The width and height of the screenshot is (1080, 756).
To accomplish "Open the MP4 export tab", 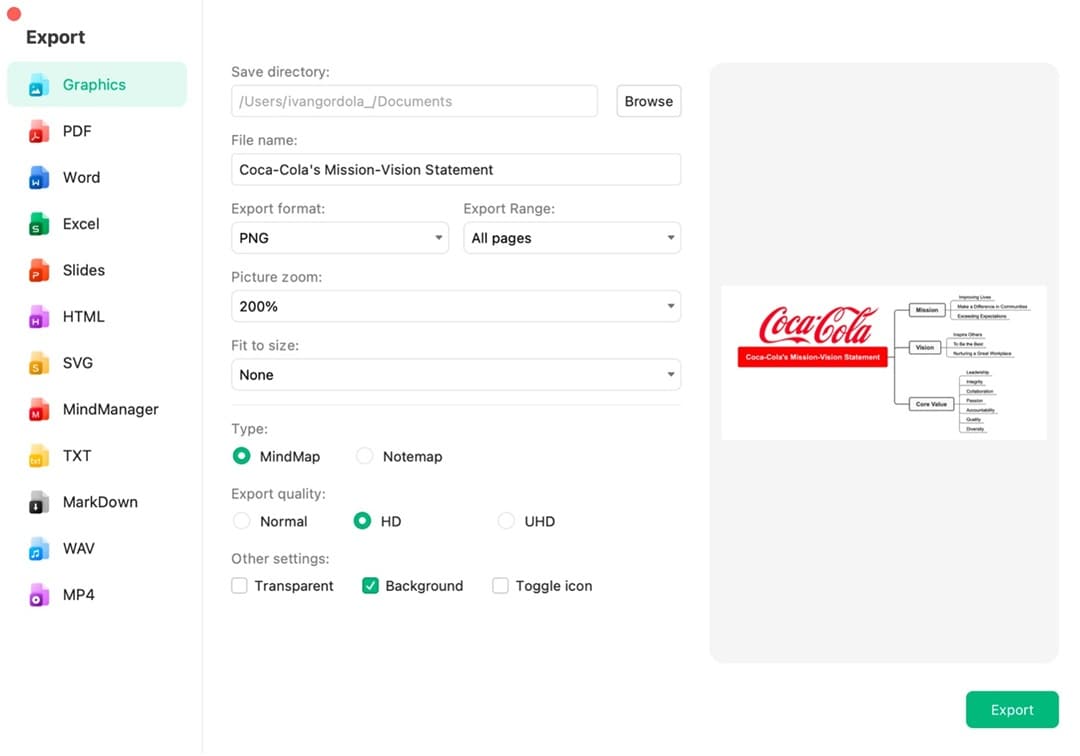I will click(x=77, y=595).
